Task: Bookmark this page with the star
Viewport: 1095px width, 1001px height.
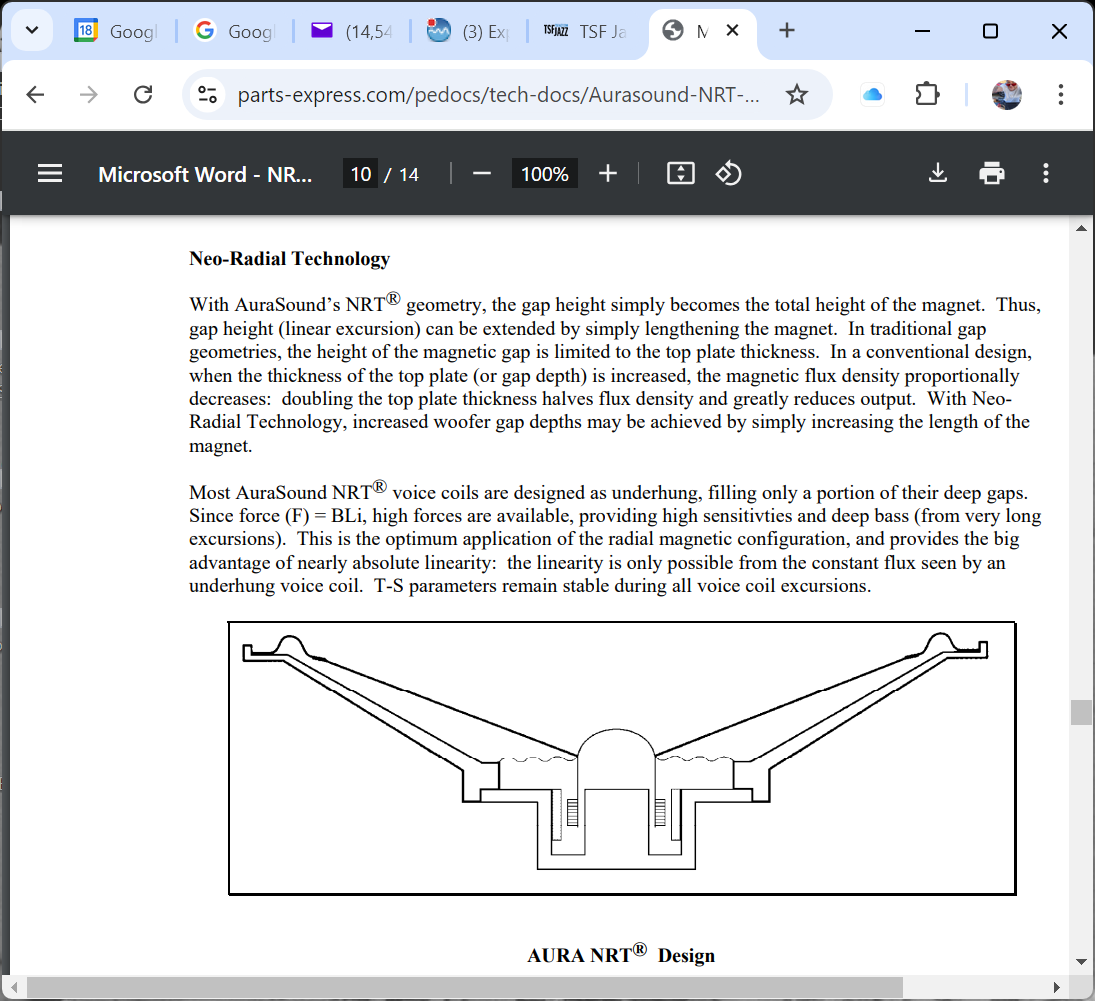Action: [797, 94]
